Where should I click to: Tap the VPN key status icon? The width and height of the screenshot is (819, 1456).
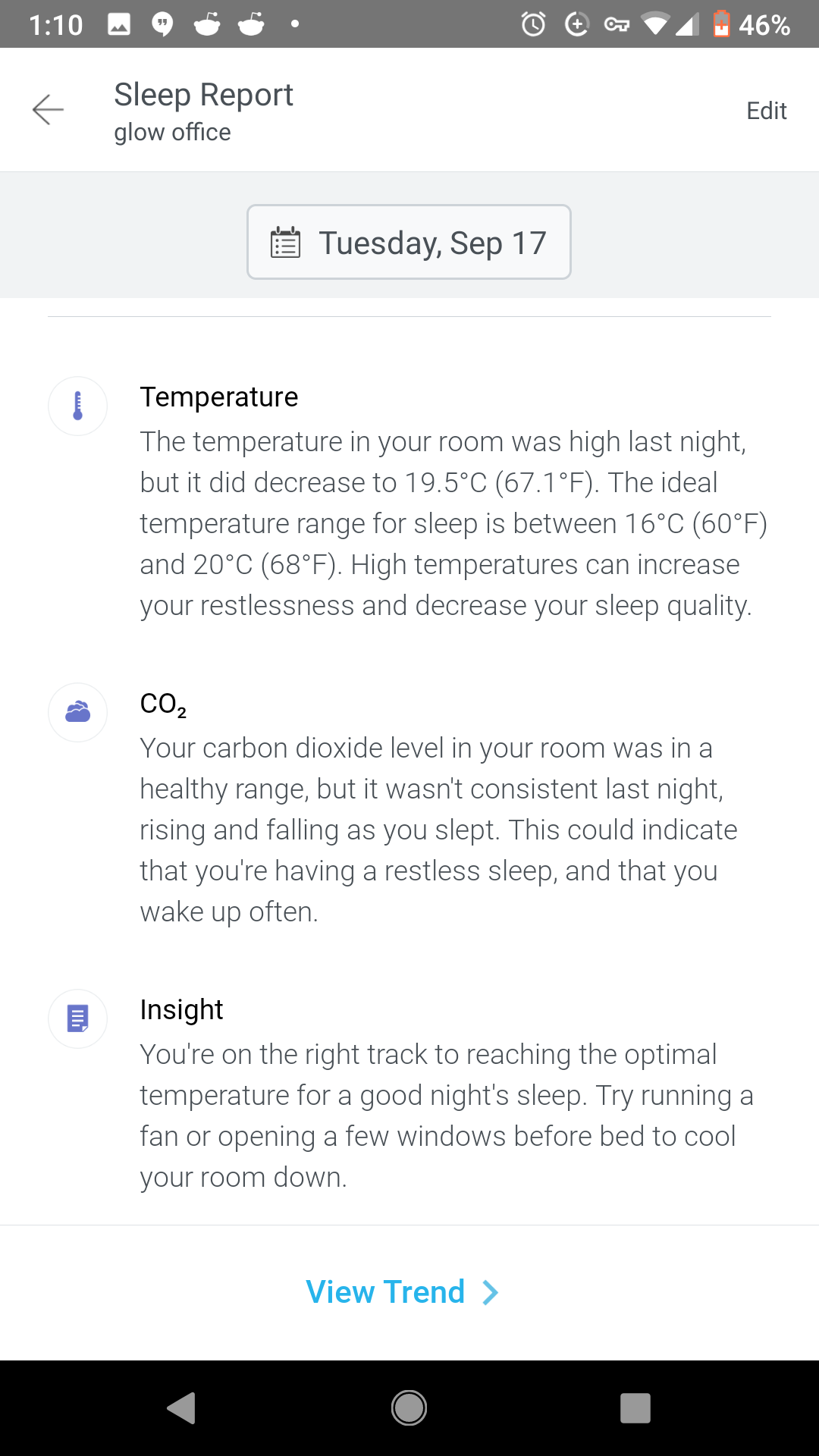[x=617, y=25]
